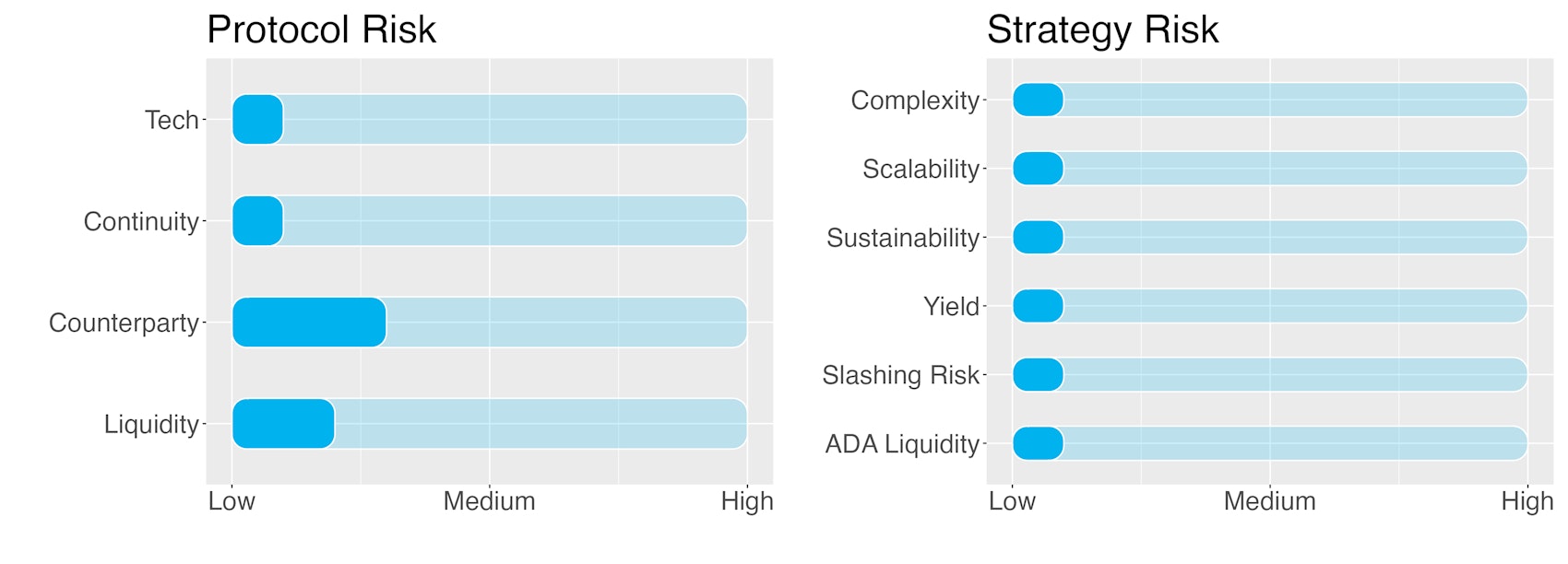Click the Liquidity bar's dark blue fill in Protocol Risk
This screenshot has width=1568, height=564.
[283, 424]
